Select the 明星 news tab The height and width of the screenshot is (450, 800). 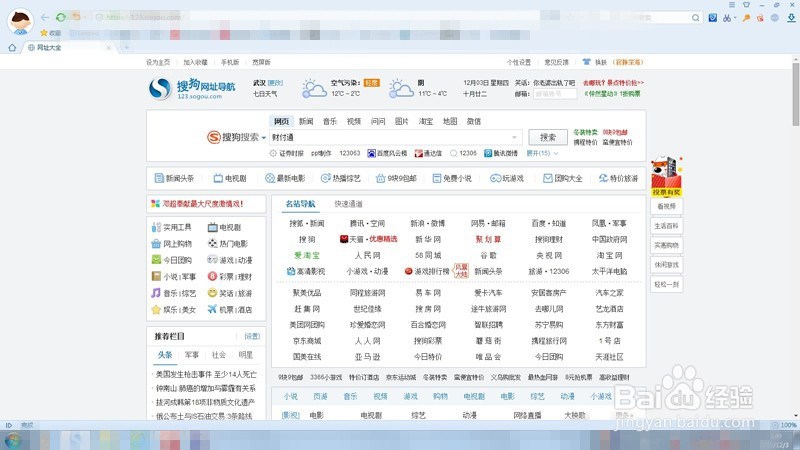click(245, 355)
